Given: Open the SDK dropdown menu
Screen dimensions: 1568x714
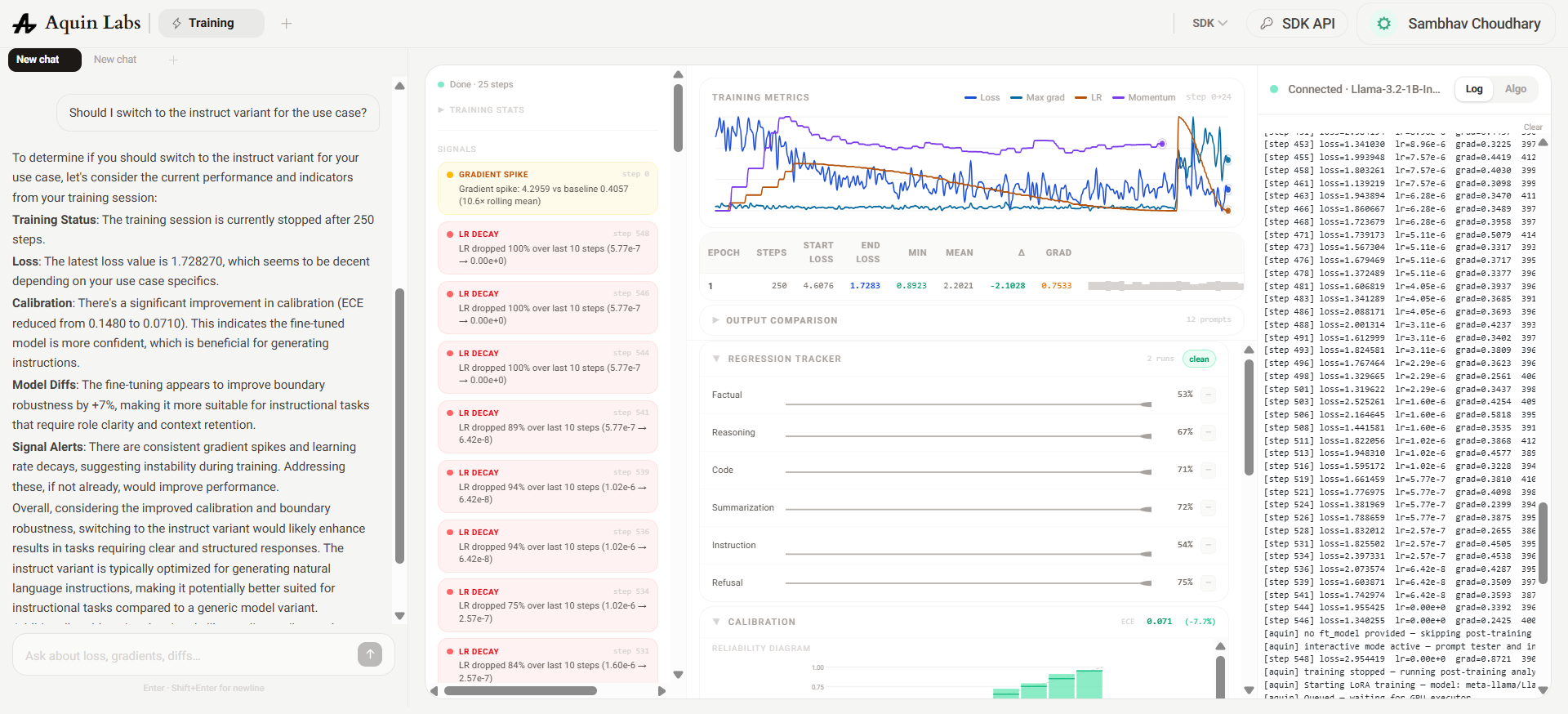Looking at the screenshot, I should [1209, 24].
